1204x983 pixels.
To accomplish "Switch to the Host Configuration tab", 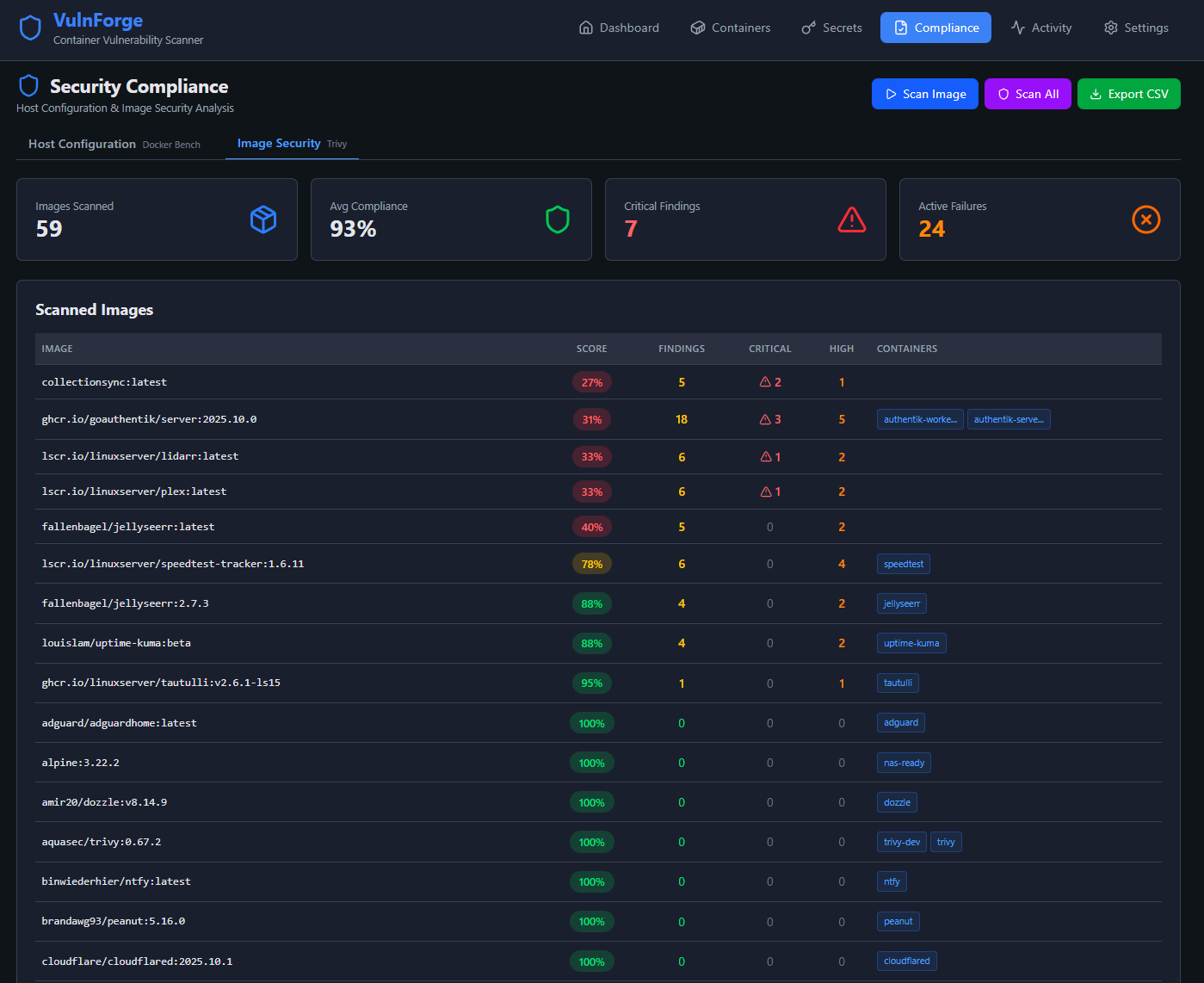I will pos(114,144).
